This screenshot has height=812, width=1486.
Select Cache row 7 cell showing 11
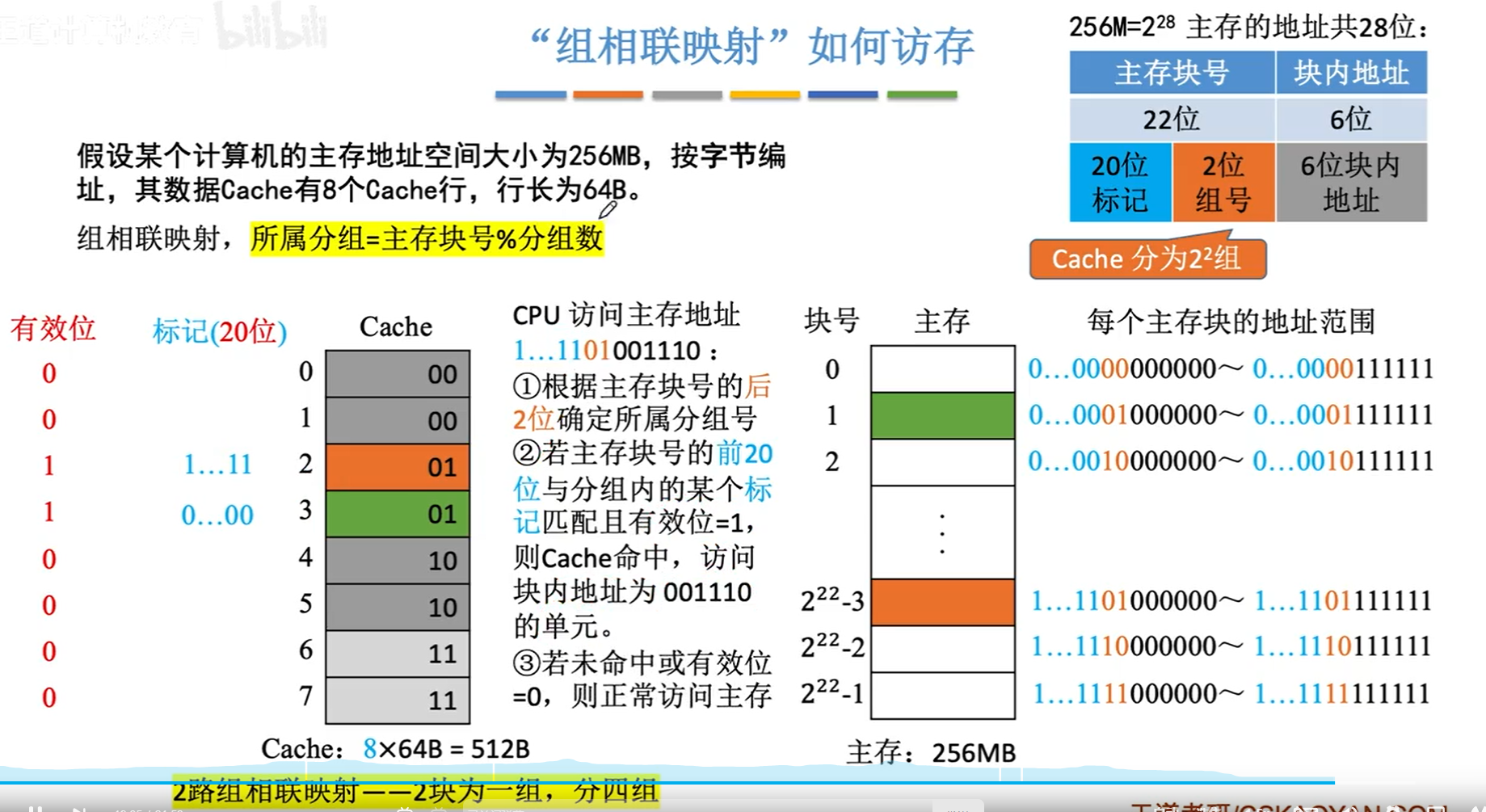click(x=398, y=700)
